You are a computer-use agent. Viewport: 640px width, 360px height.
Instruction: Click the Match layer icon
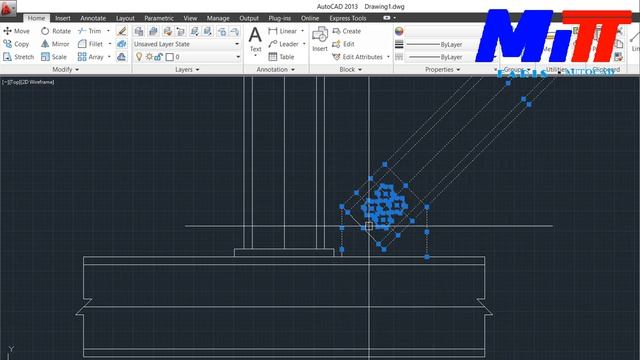click(x=167, y=31)
